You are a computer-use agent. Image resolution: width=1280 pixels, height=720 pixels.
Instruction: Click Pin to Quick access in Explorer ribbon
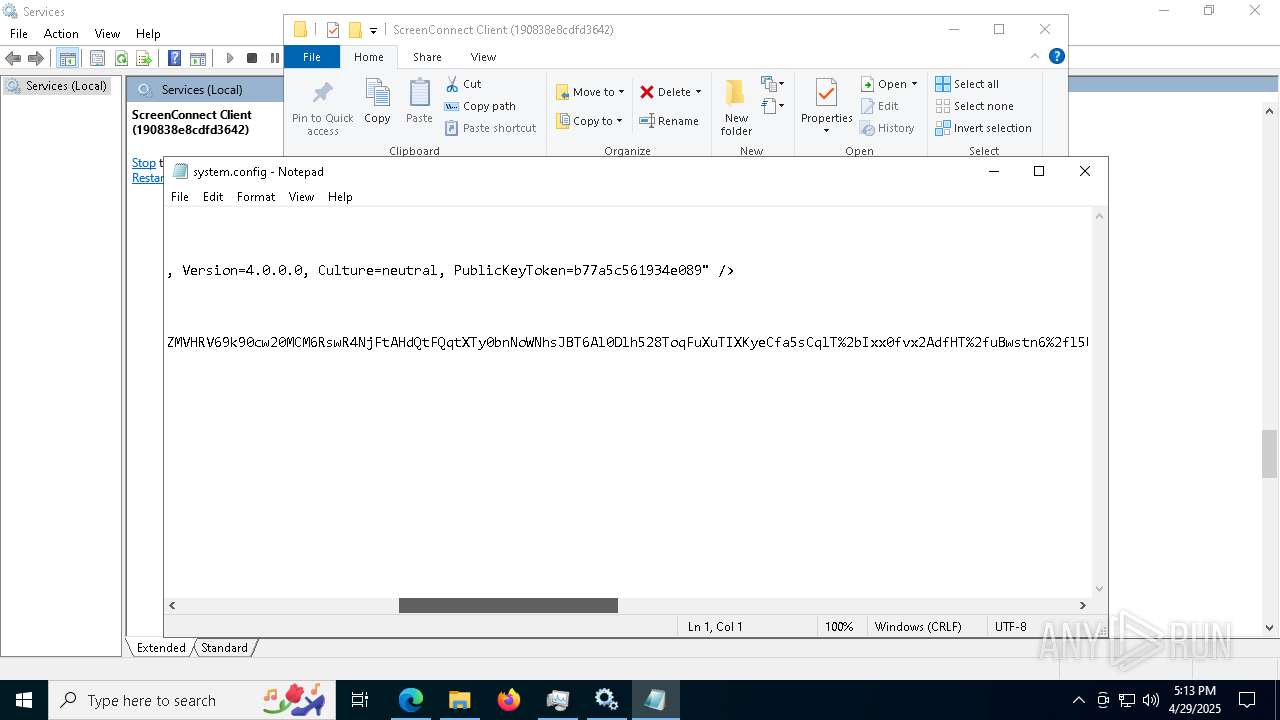point(322,107)
